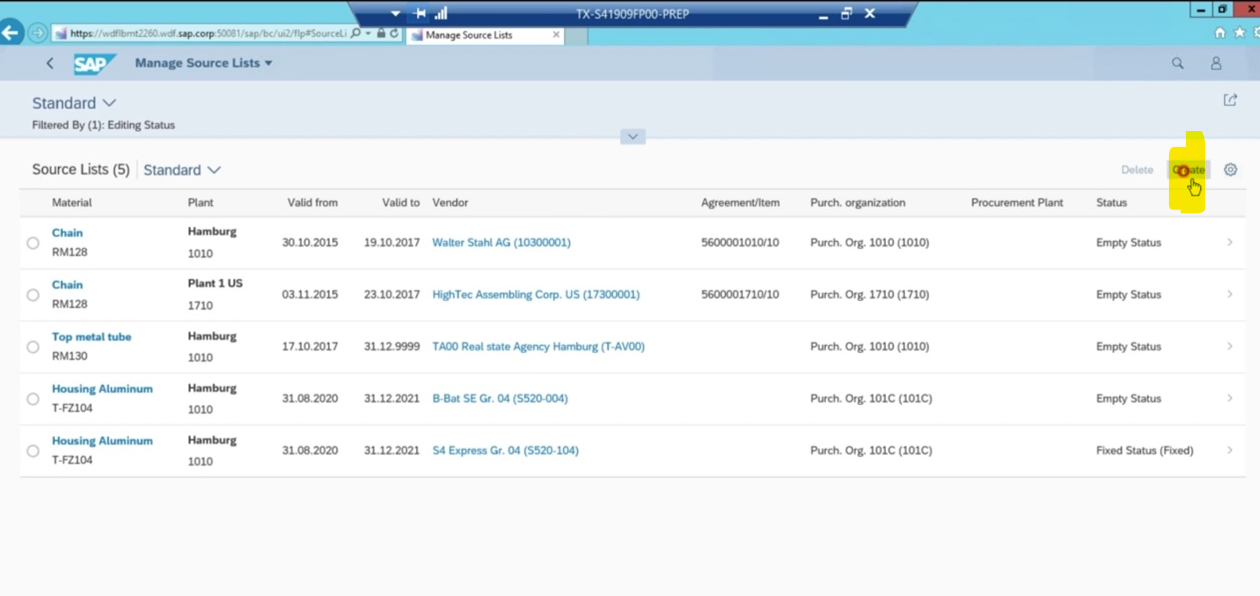This screenshot has width=1260, height=596.
Task: Click the Filtered By (1): Editing Status text
Action: click(x=103, y=125)
